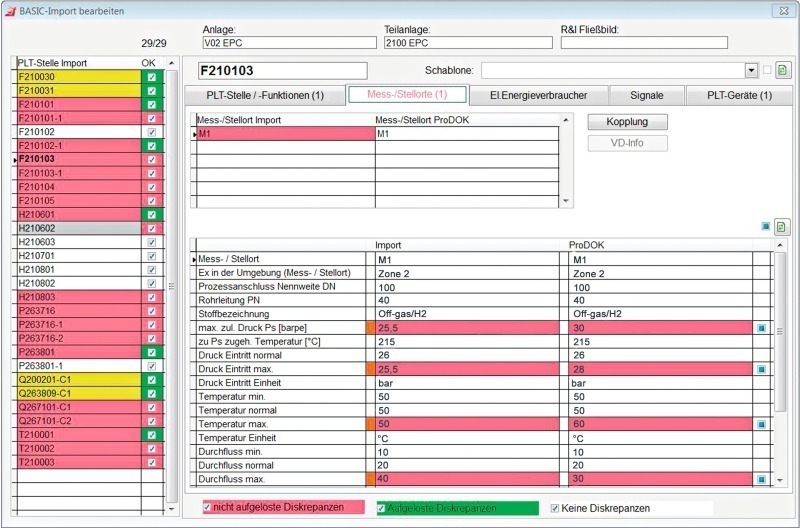The width and height of the screenshot is (800, 528).
Task: Toggle 'Keine Diskrepanzen' filter checkbox
Action: coord(554,508)
